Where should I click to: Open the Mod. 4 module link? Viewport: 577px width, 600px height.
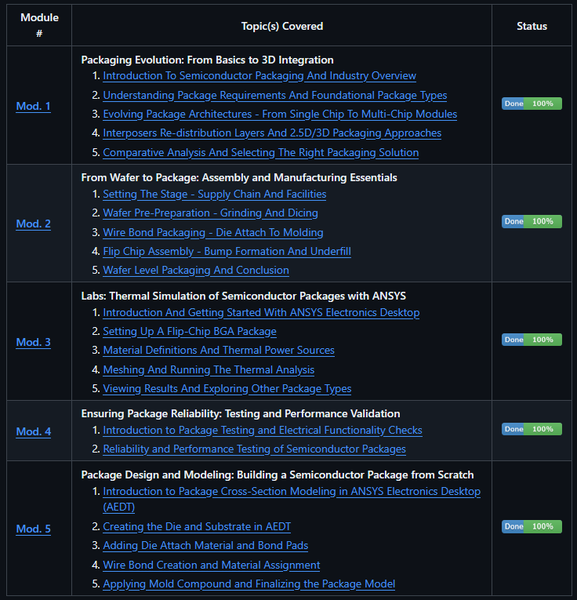(33, 431)
